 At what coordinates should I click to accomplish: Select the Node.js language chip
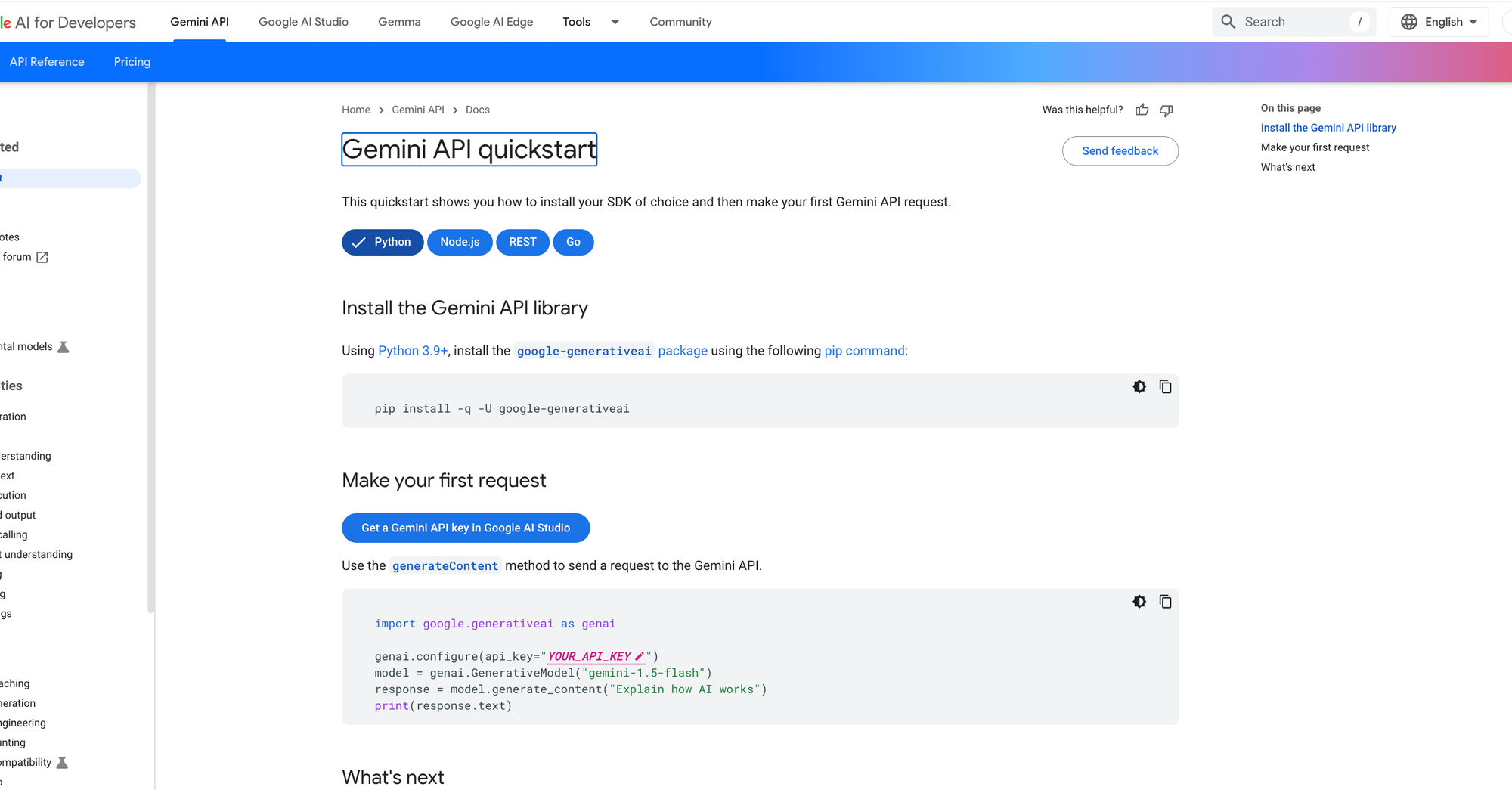point(460,242)
